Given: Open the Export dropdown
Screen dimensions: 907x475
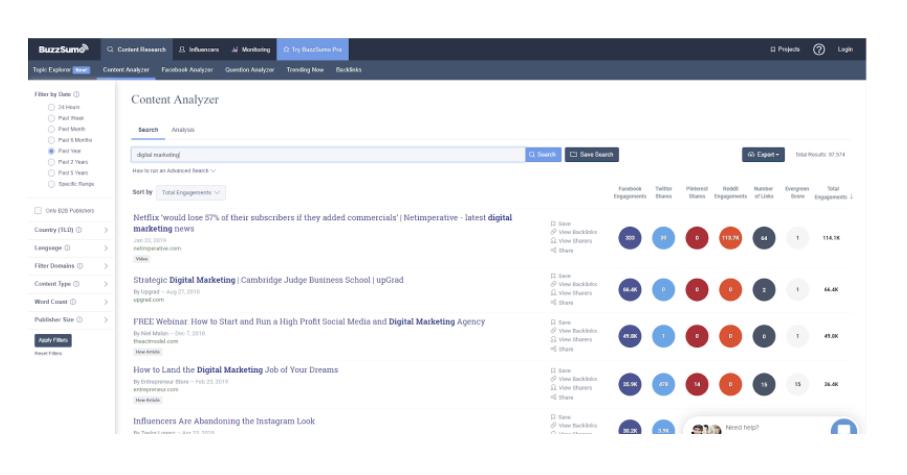Looking at the screenshot, I should 763,154.
